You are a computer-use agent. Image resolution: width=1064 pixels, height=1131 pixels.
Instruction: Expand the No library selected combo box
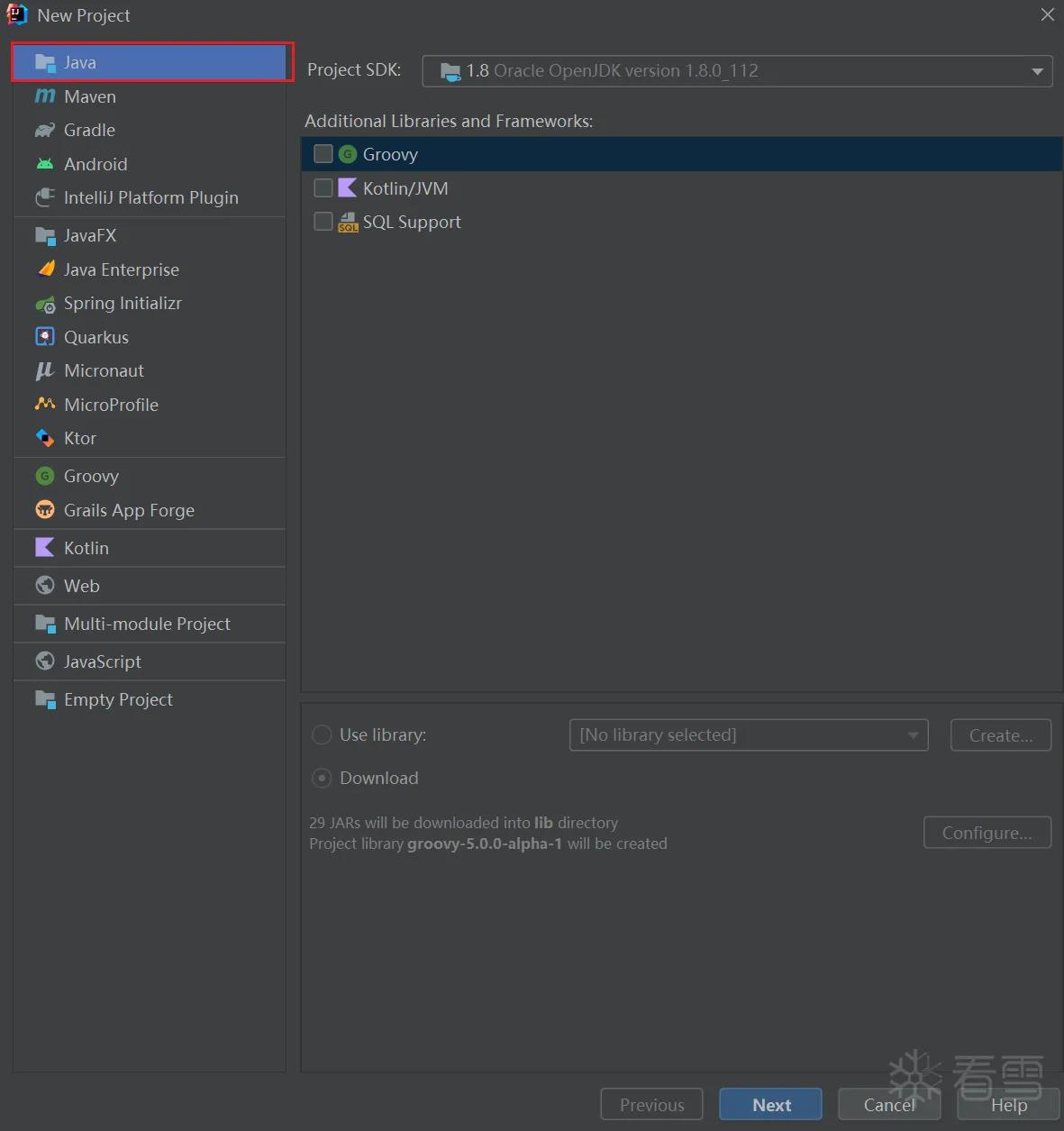click(749, 734)
